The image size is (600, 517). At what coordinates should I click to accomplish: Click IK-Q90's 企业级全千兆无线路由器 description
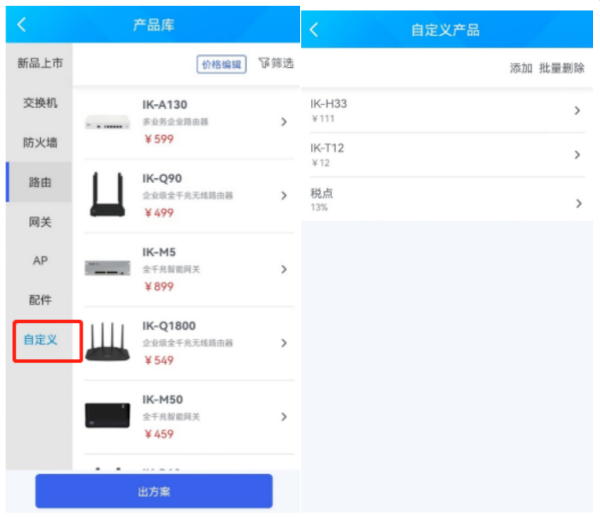[188, 196]
